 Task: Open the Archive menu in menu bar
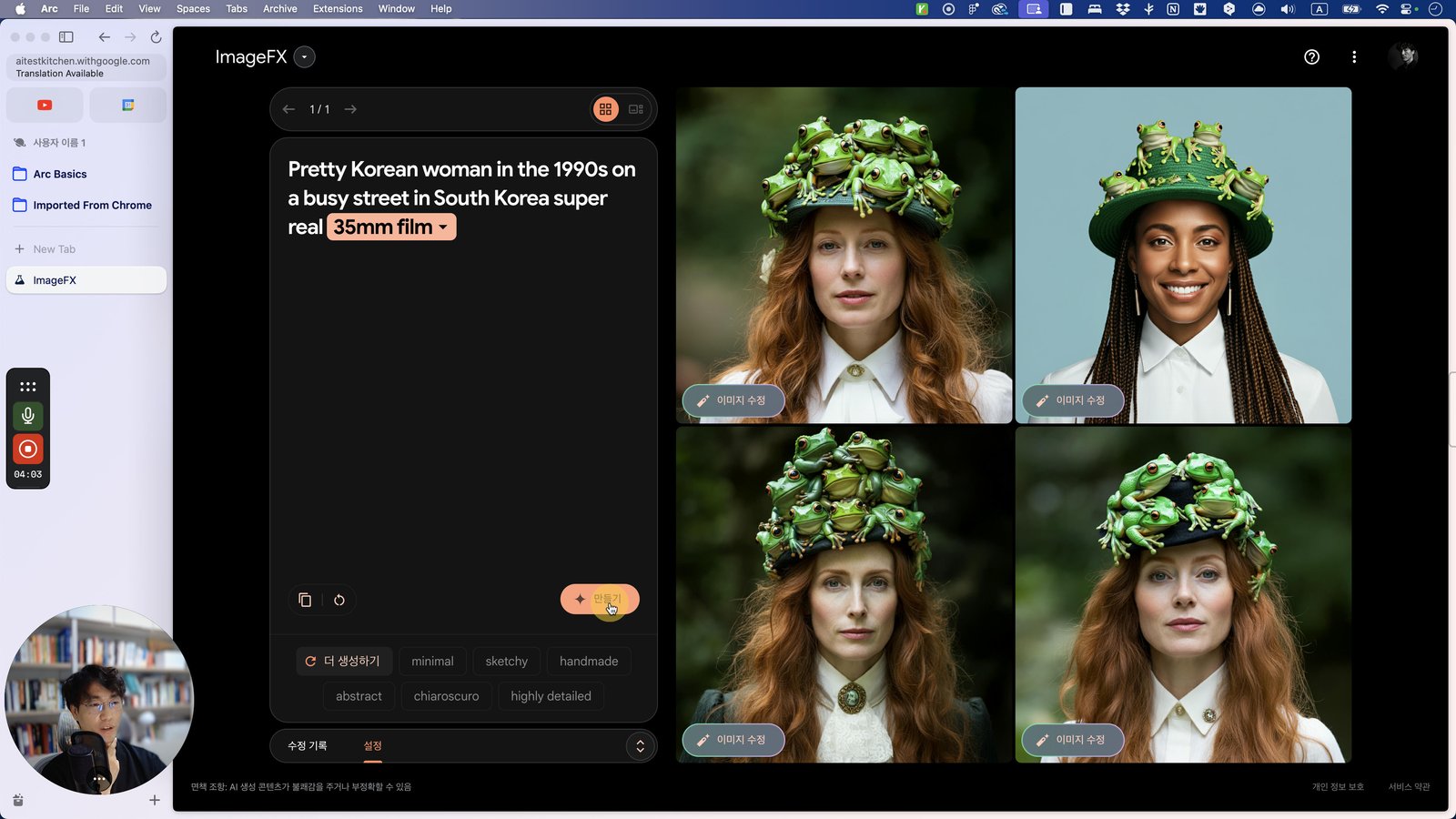point(280,9)
